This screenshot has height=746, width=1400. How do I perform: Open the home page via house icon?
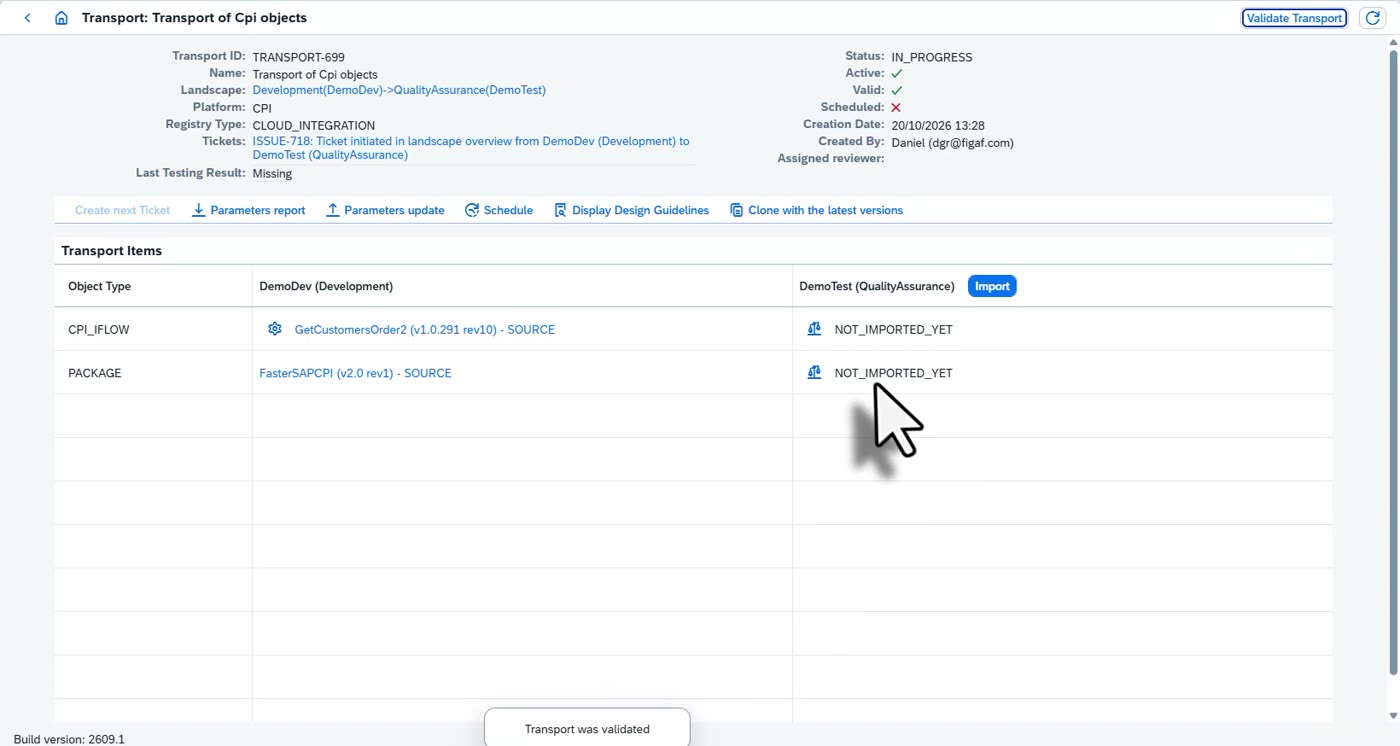pyautogui.click(x=61, y=18)
